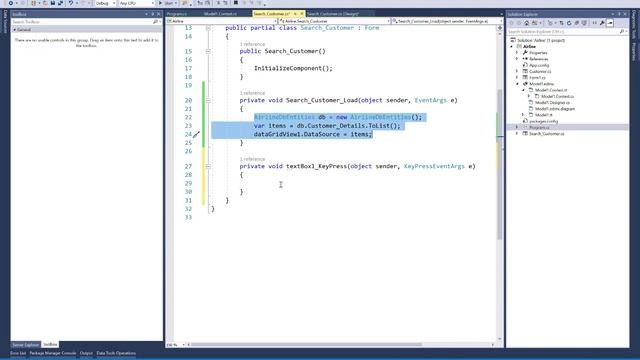The width and height of the screenshot is (640, 360).
Task: Open the Server Explorer bottom tab
Action: tap(25, 345)
